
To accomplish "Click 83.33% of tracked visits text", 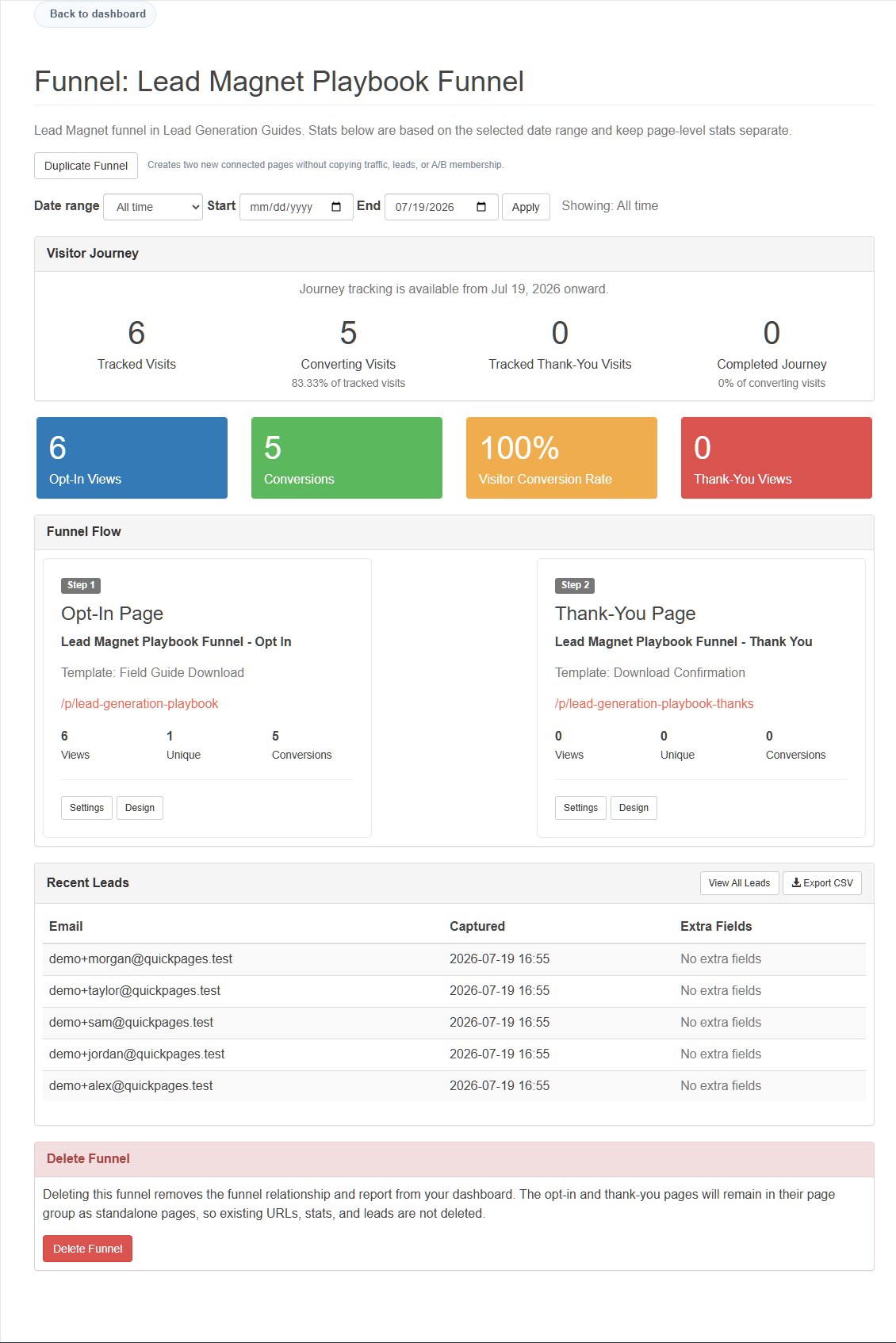I will point(348,383).
